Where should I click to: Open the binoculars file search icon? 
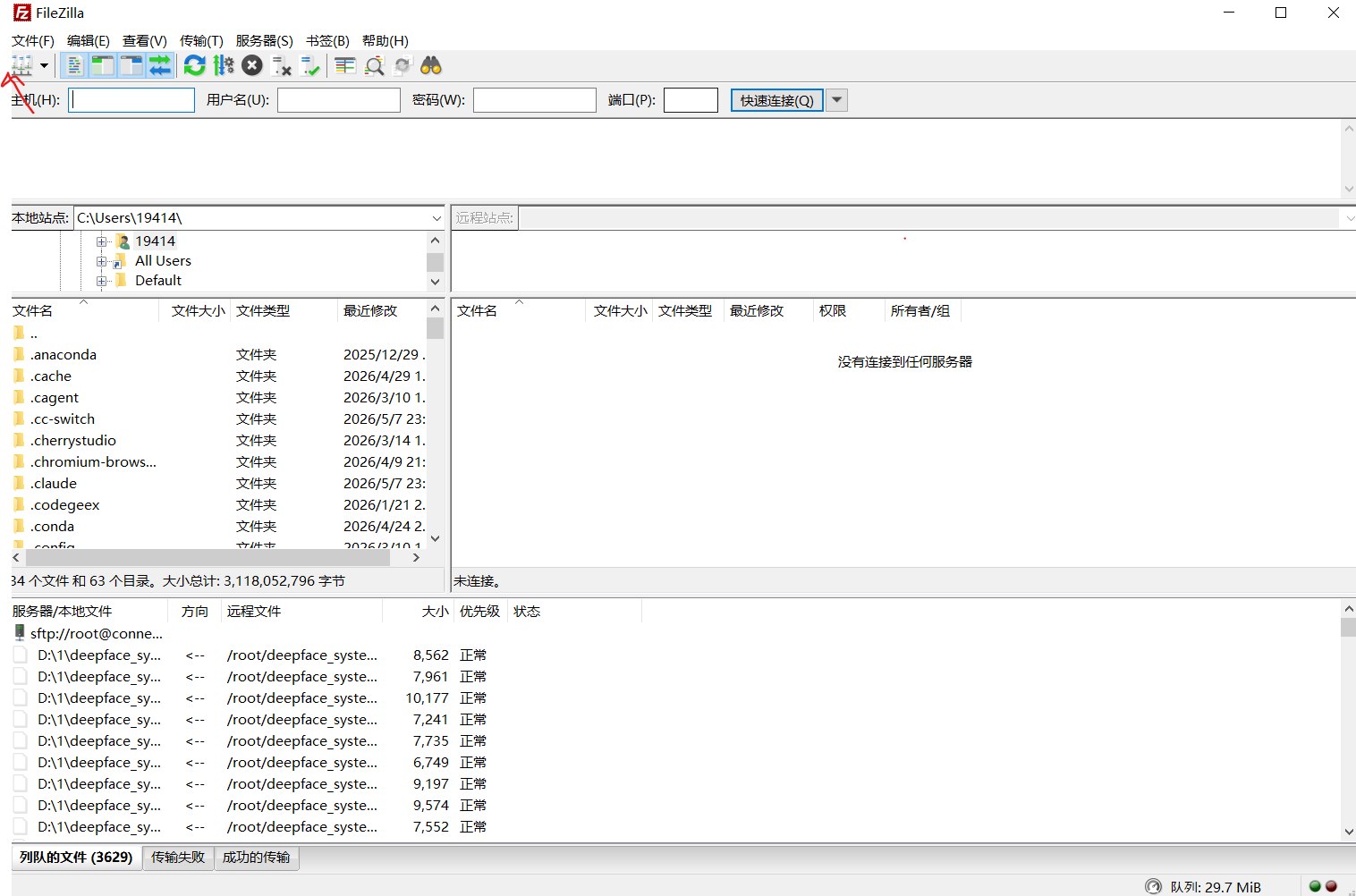(x=431, y=65)
